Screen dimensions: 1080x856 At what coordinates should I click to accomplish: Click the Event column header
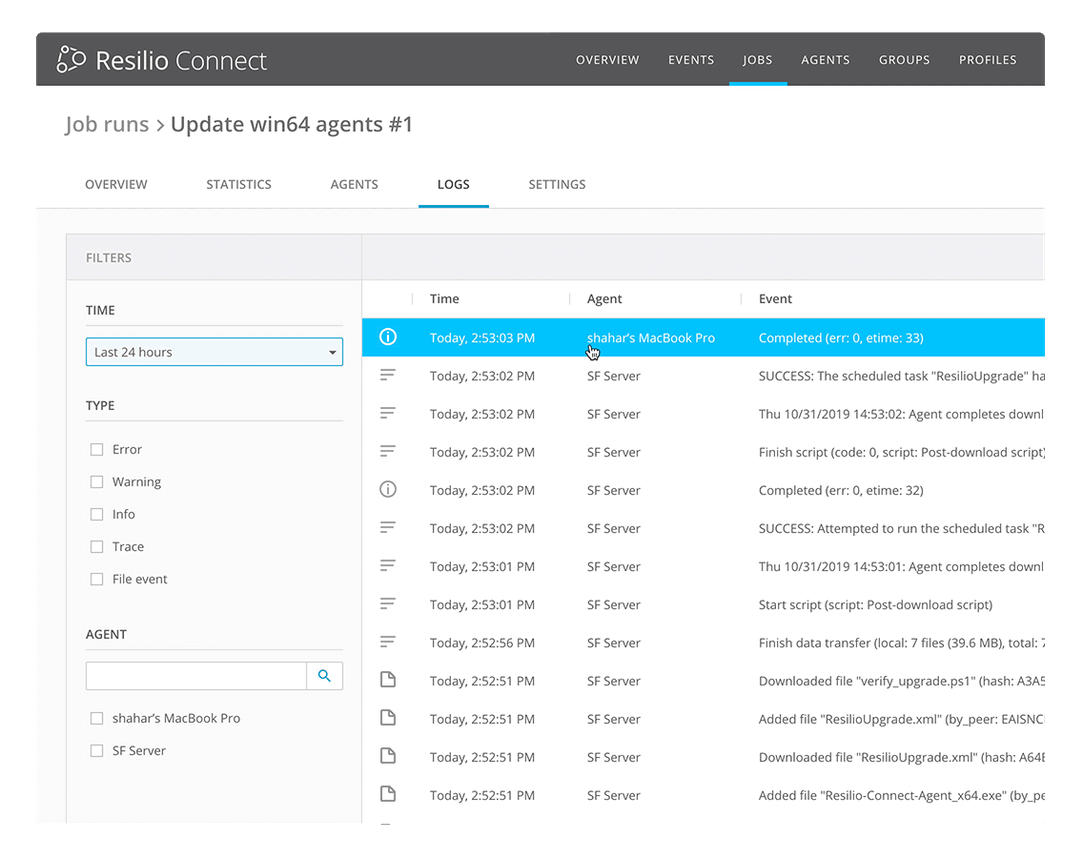click(775, 299)
